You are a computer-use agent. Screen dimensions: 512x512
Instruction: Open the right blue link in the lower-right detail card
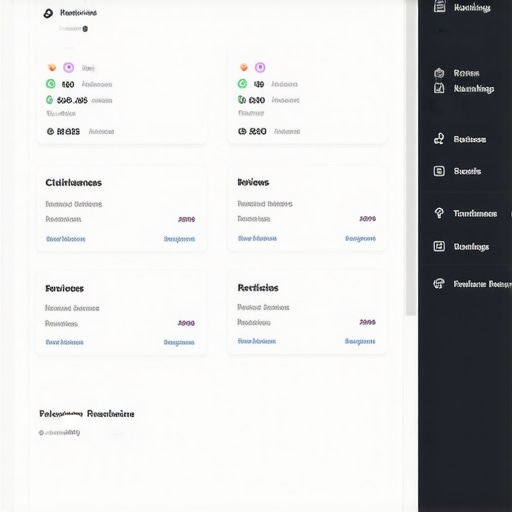click(x=360, y=341)
